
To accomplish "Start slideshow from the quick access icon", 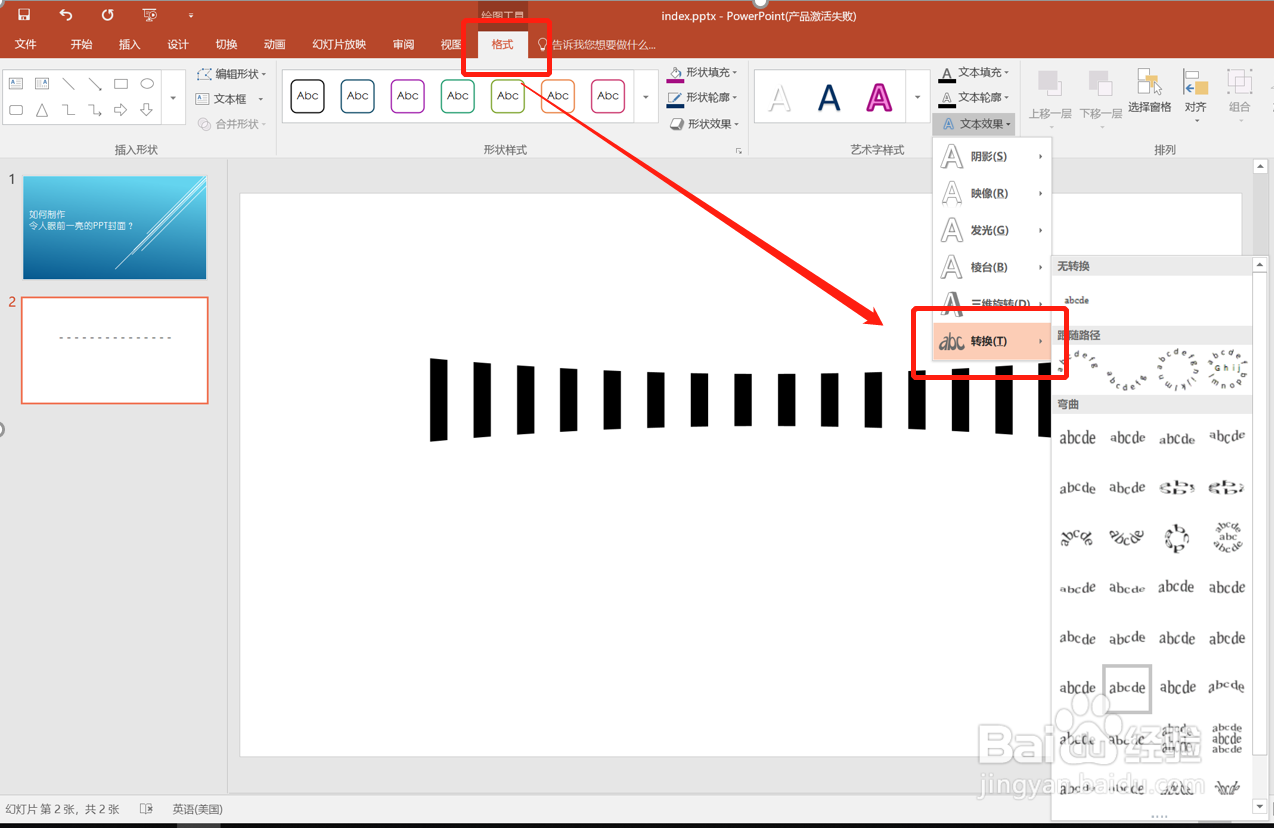I will [150, 15].
